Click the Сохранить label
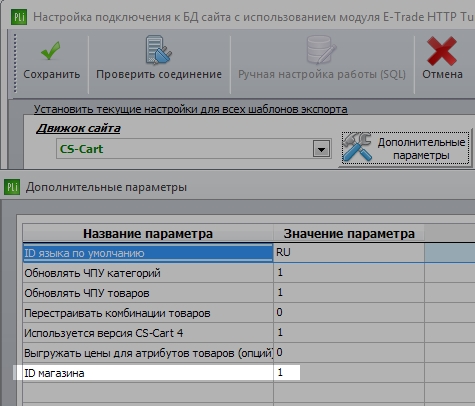 52,74
